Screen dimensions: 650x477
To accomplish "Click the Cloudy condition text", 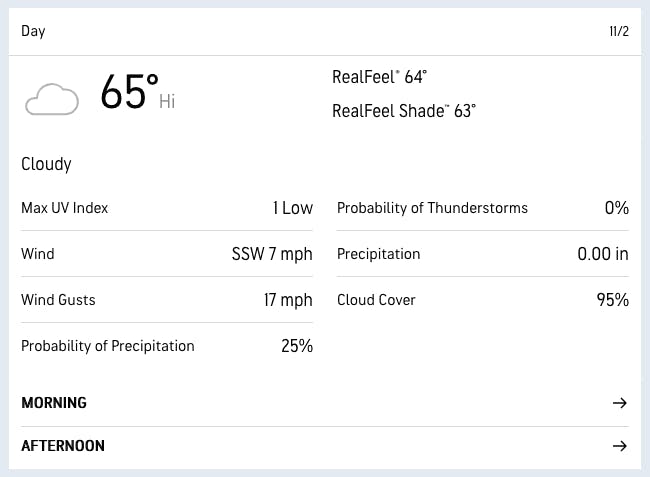I will point(46,164).
